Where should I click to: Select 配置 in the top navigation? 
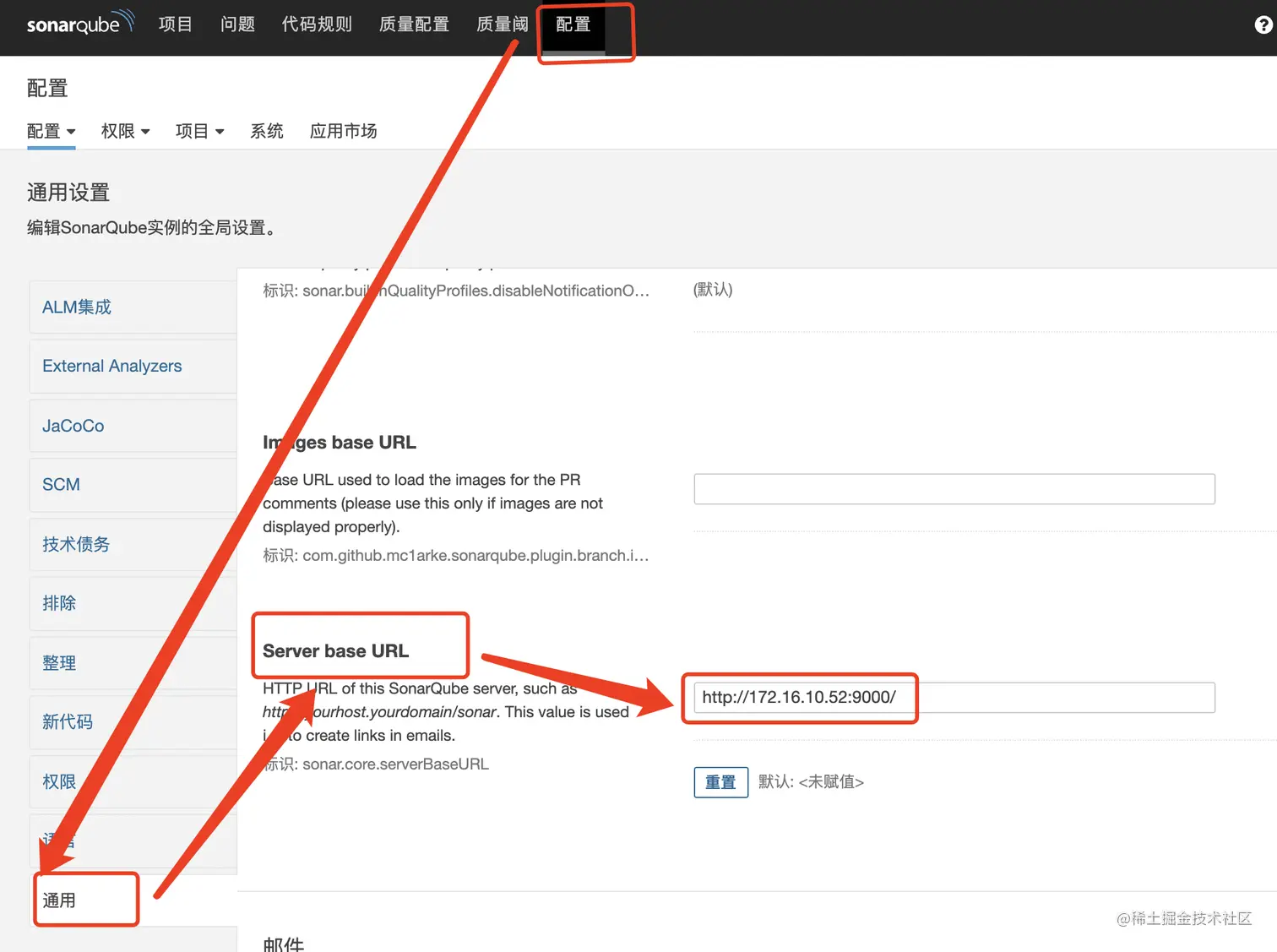pos(573,24)
